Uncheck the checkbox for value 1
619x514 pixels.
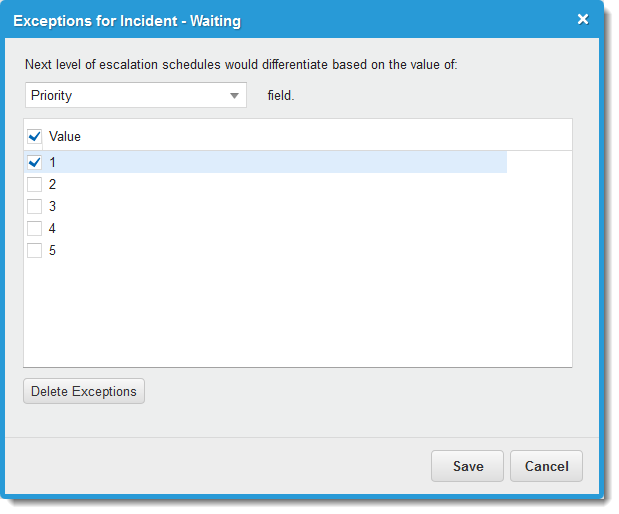click(x=35, y=162)
